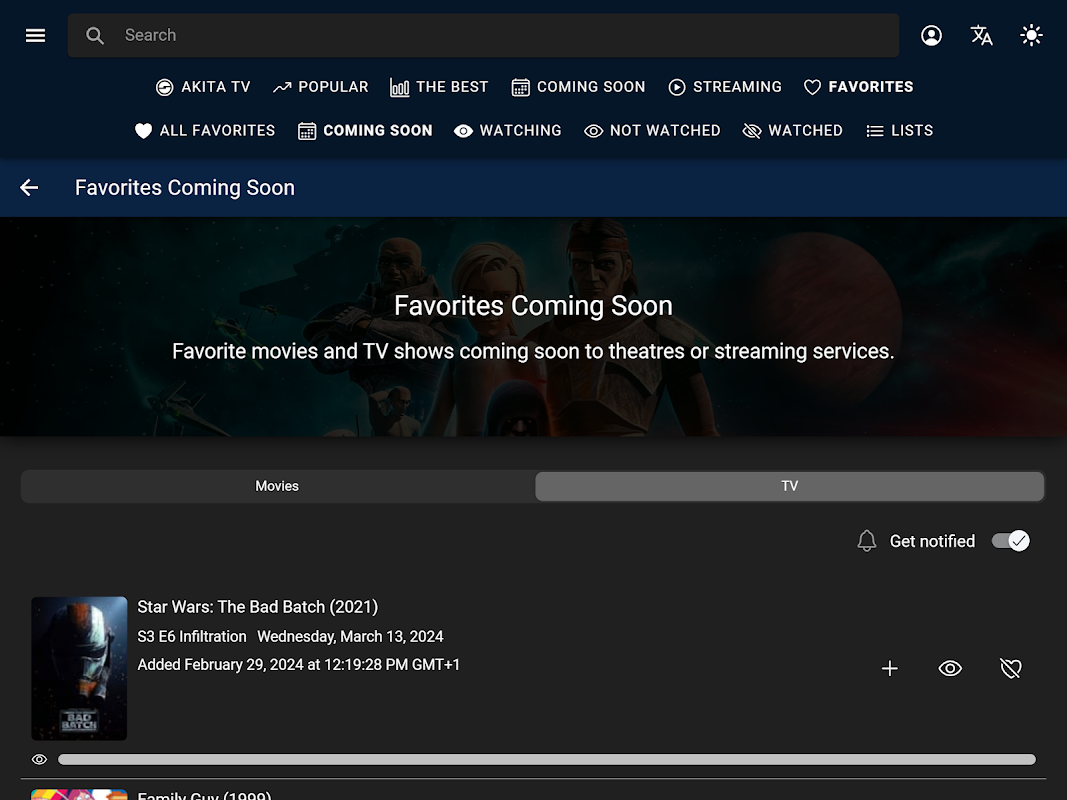This screenshot has width=1067, height=800.
Task: Go back using the arrow icon
Action: point(29,188)
